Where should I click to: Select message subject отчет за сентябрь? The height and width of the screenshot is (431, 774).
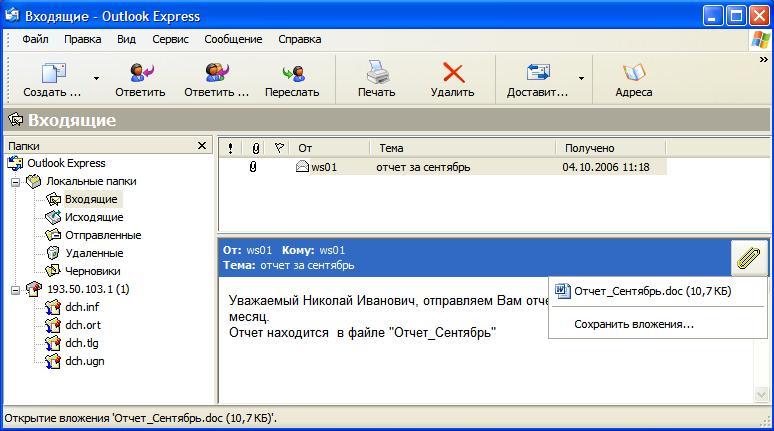[423, 167]
